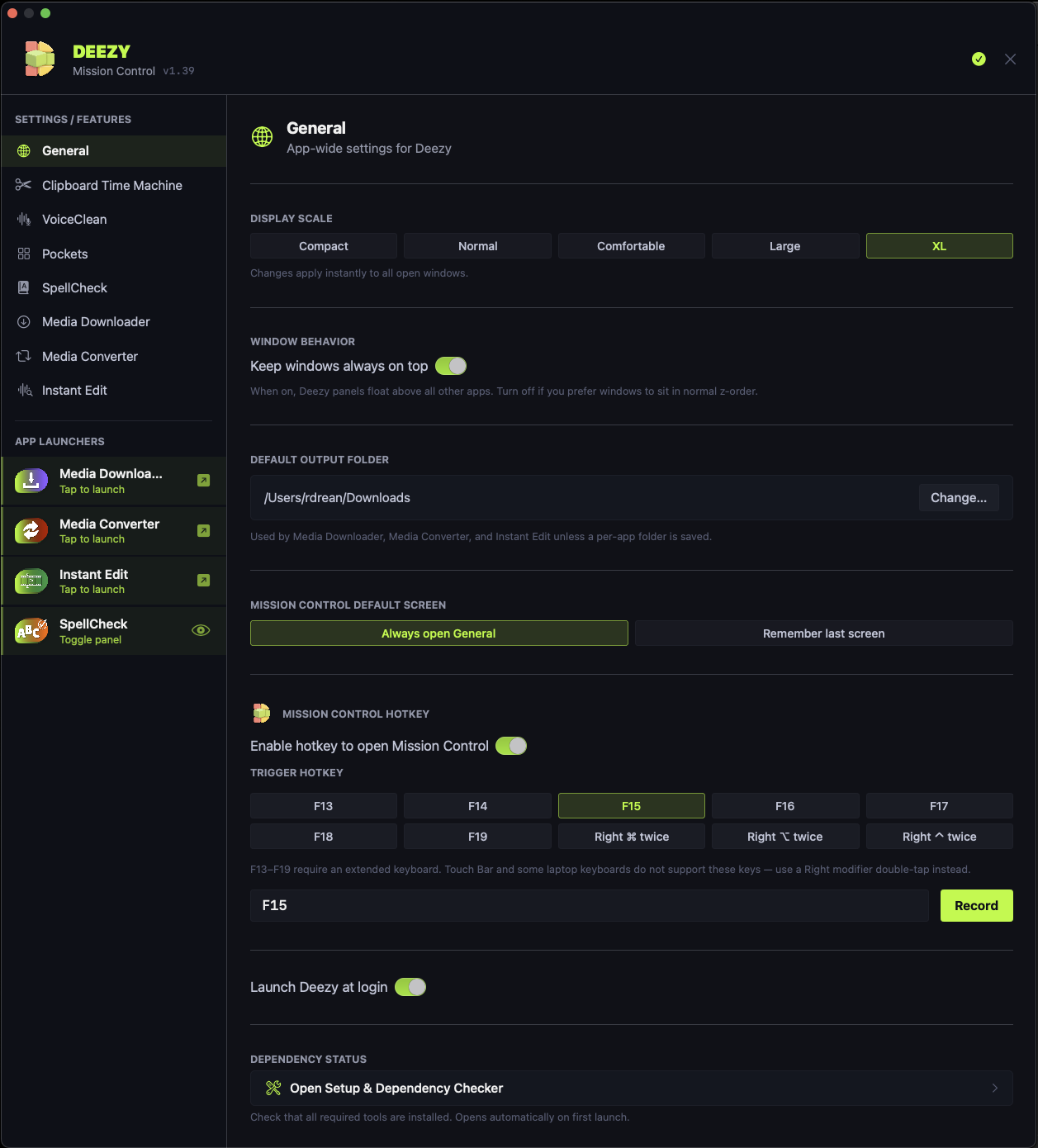Click the F15 hotkey input field

pos(590,905)
